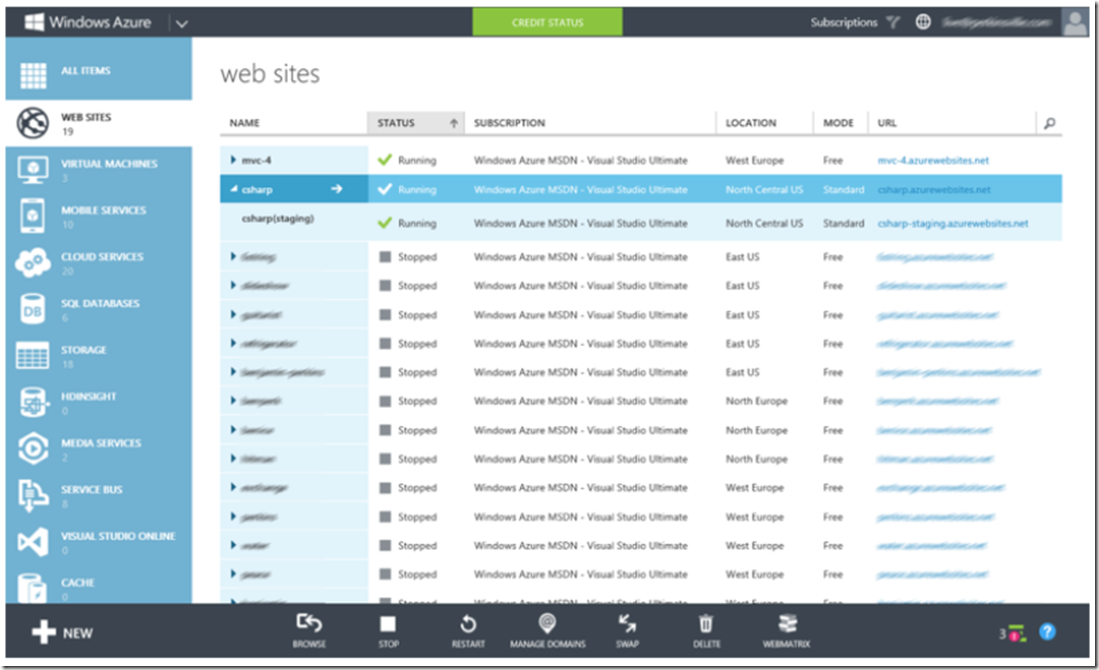Open the dropdown chevron beside Windows Azure

click(x=182, y=24)
